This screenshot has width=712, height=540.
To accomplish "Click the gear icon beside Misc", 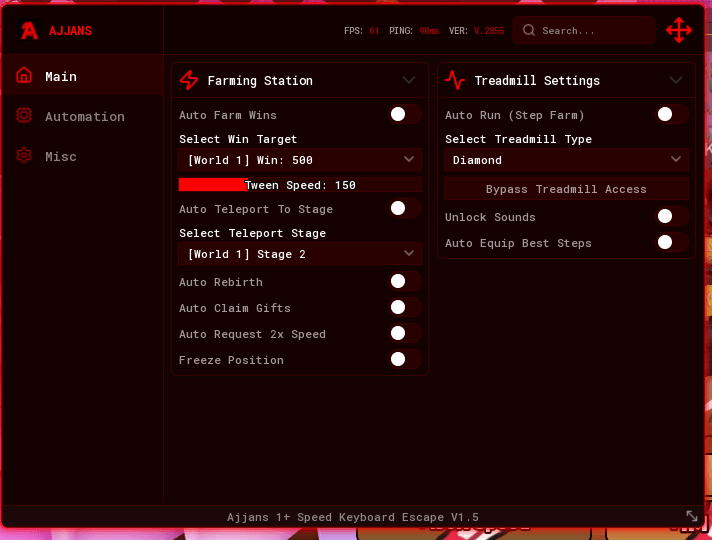I will pos(24,156).
